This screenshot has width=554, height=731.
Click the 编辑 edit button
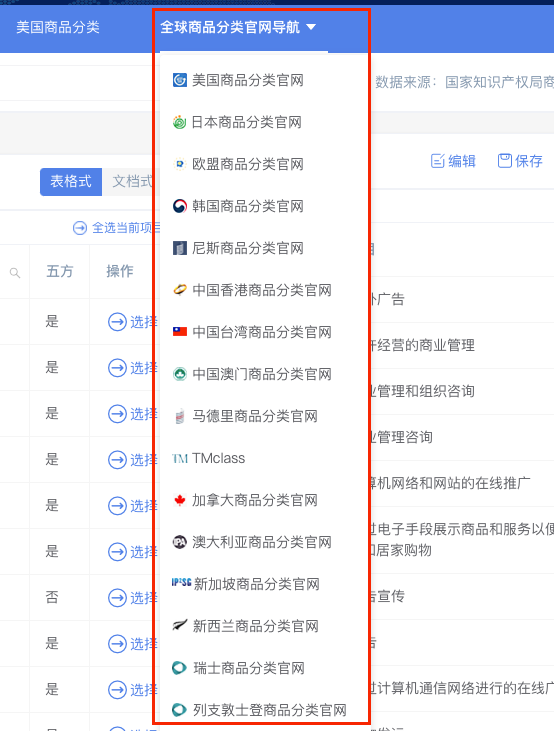(453, 161)
